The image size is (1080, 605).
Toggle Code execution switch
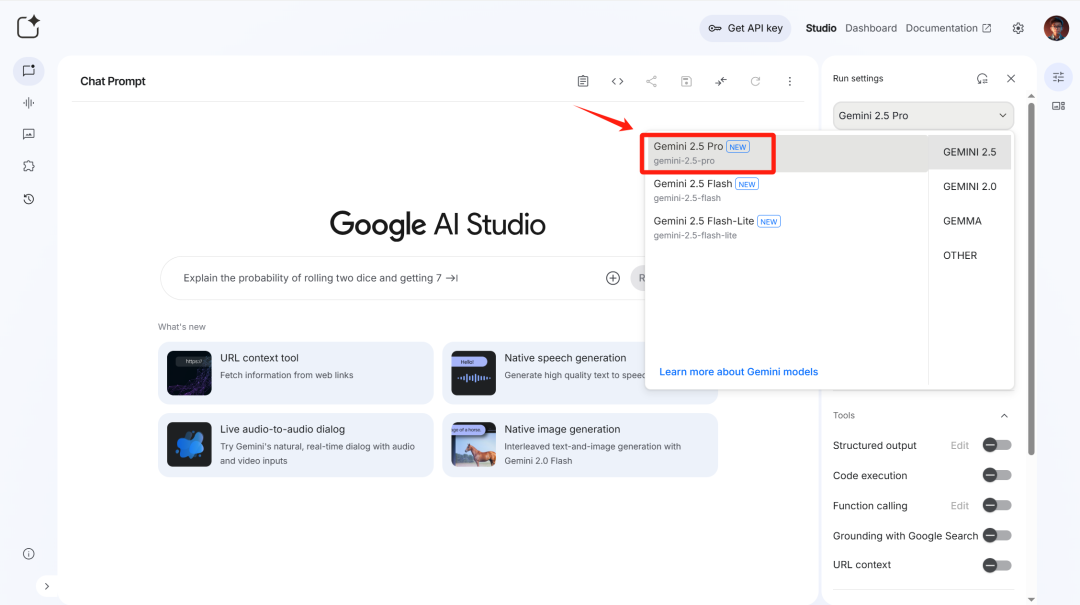click(x=997, y=475)
